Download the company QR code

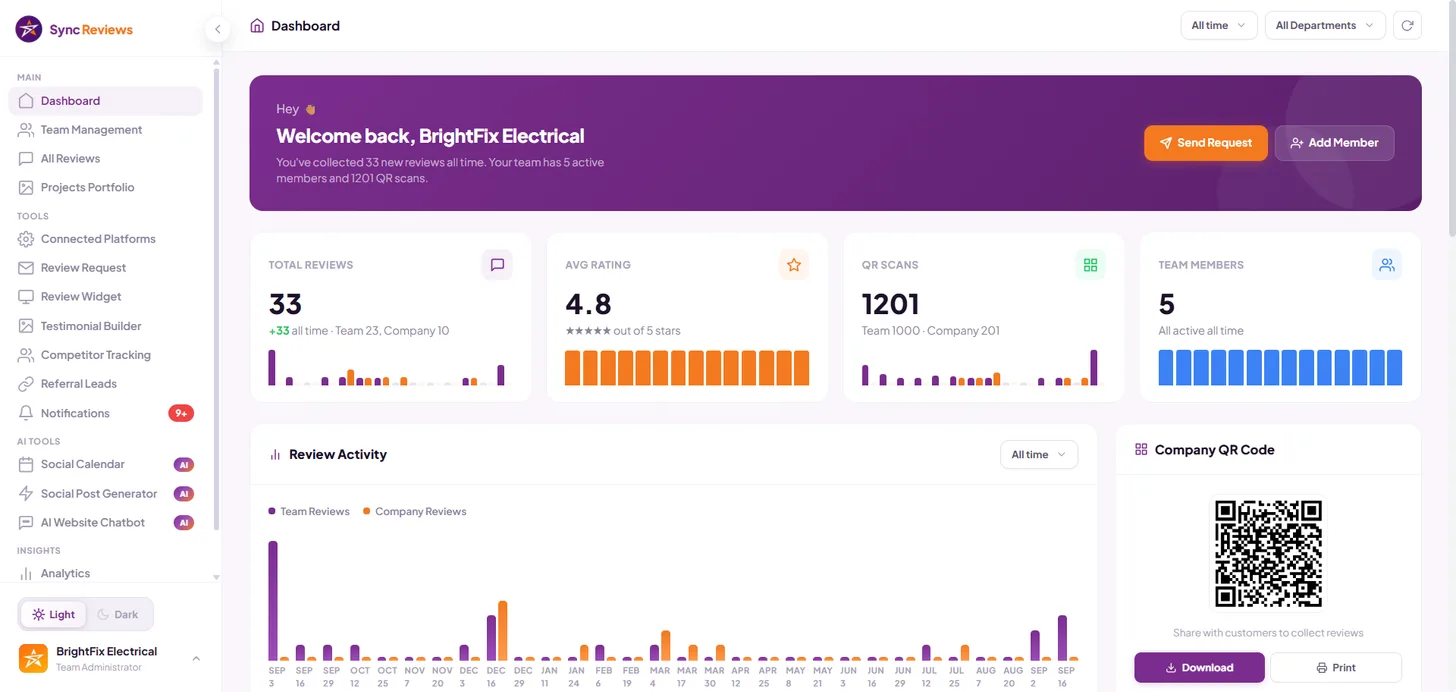click(1199, 667)
